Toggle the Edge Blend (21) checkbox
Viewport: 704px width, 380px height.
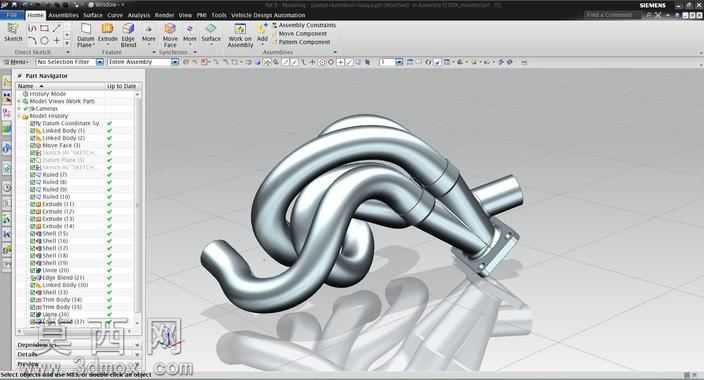pos(32,278)
